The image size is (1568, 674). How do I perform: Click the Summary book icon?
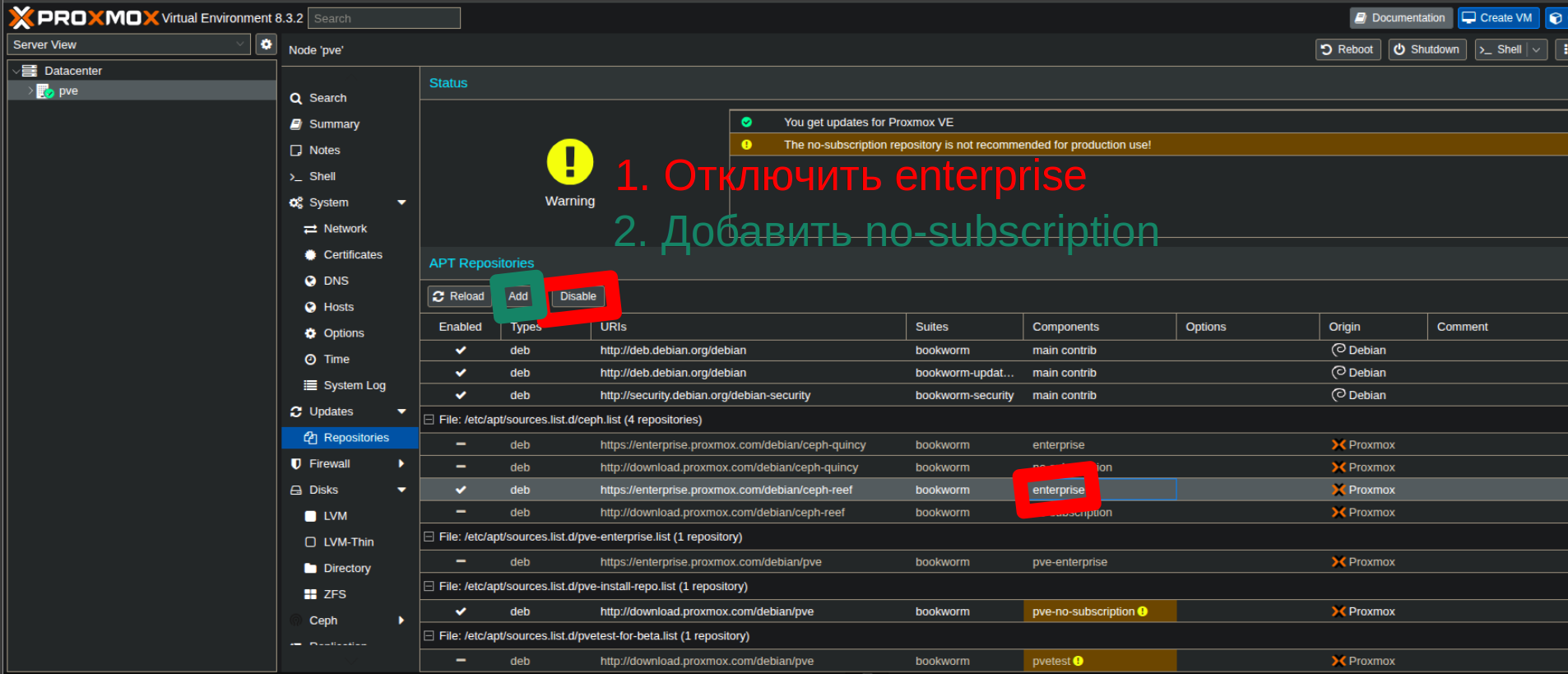tap(296, 124)
